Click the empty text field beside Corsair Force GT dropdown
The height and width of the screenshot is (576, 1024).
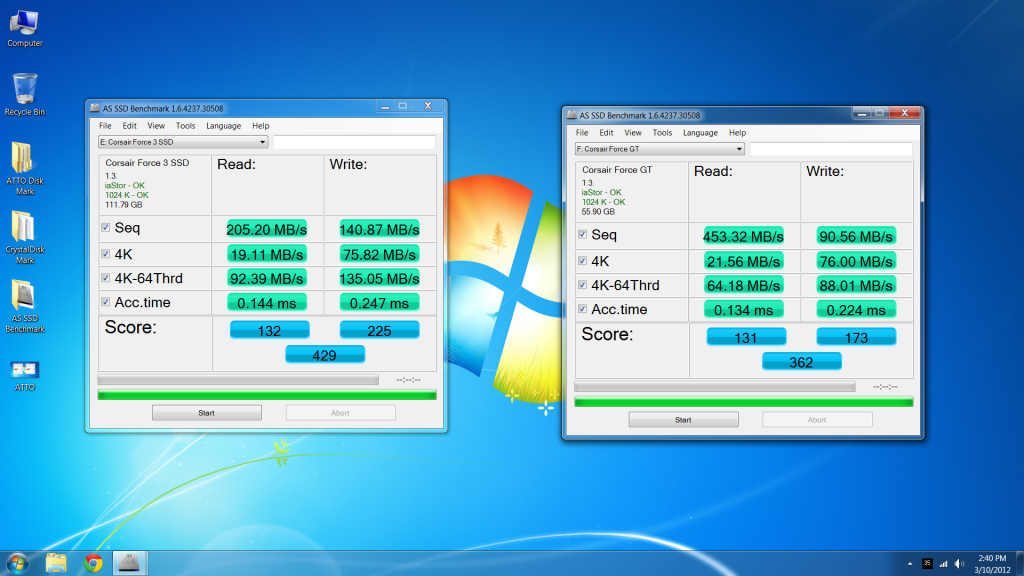831,149
